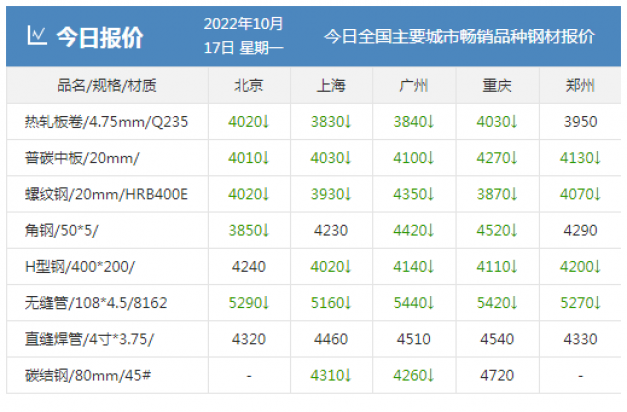Screen dimensions: 627x412
Task: Click the date 2022年10月17日 in header
Action: pyautogui.click(x=243, y=35)
